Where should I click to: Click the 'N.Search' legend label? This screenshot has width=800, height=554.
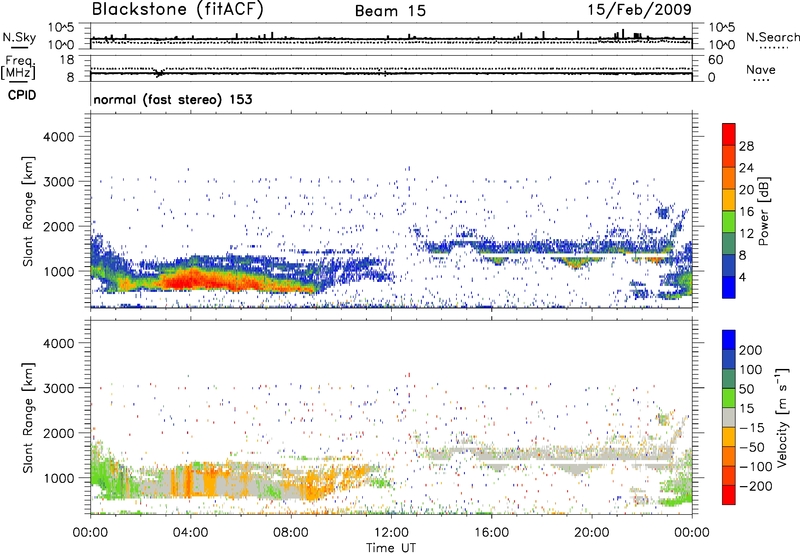(x=772, y=37)
